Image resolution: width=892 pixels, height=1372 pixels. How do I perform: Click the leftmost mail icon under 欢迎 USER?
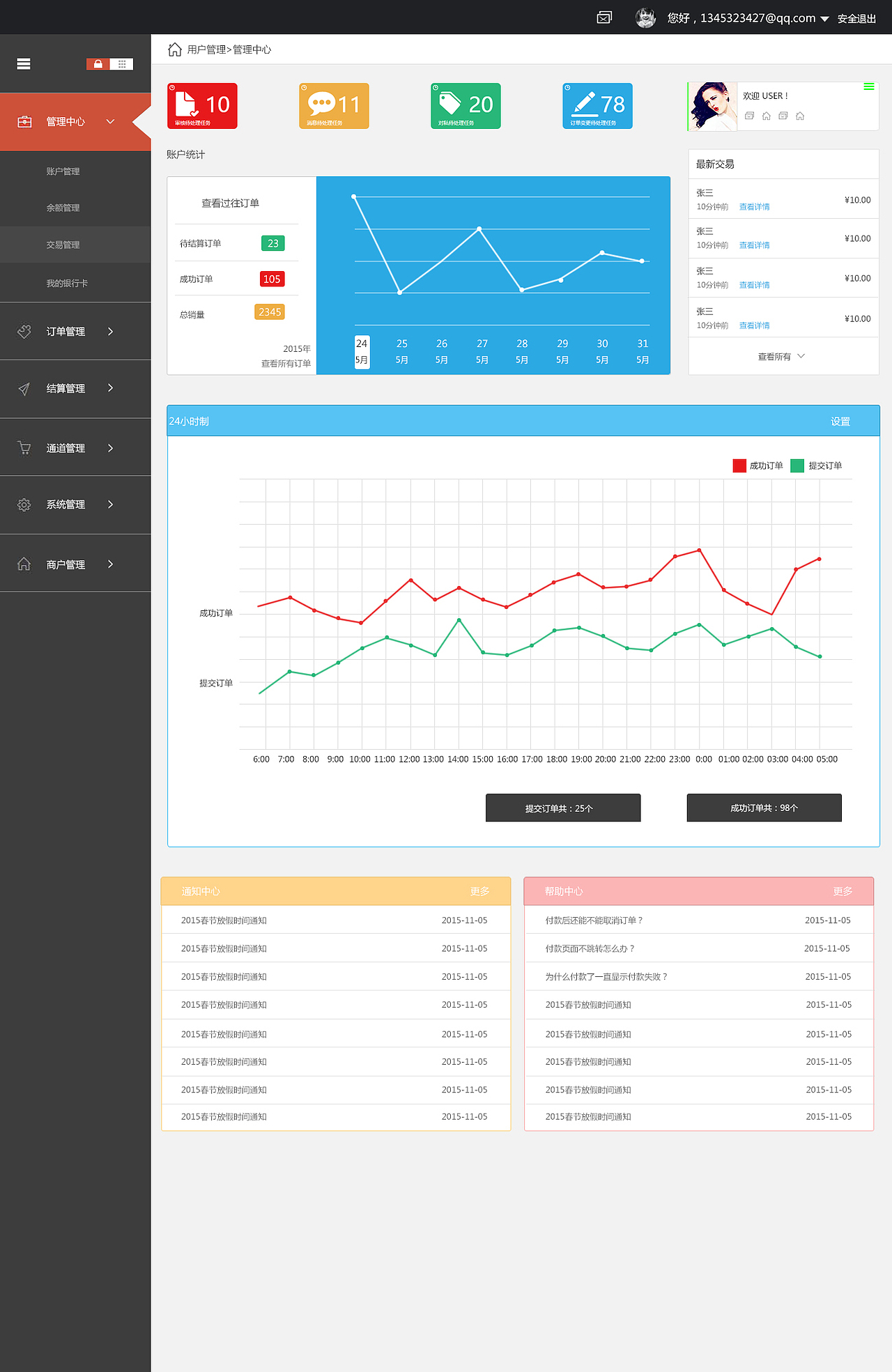tap(750, 116)
